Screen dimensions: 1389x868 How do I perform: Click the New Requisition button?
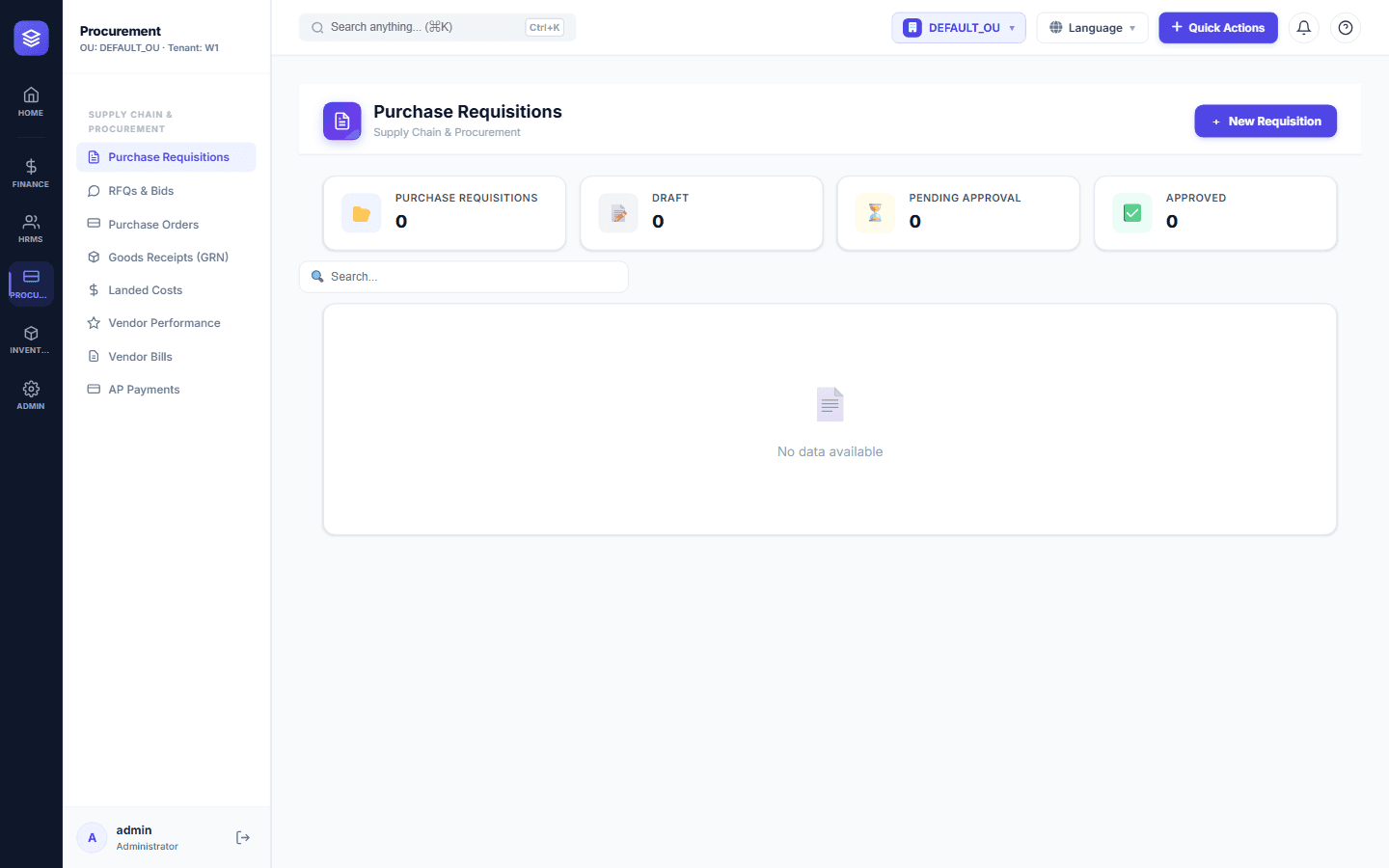click(x=1266, y=122)
